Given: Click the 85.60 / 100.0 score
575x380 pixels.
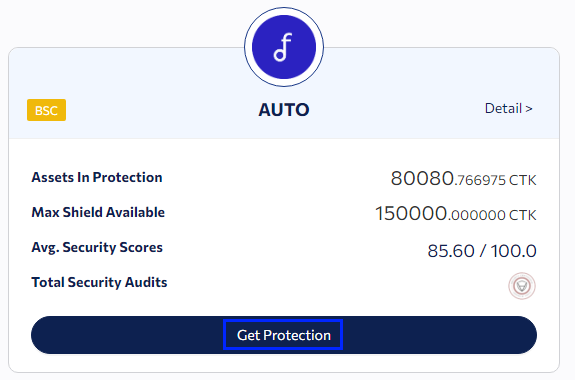Looking at the screenshot, I should pos(482,251).
